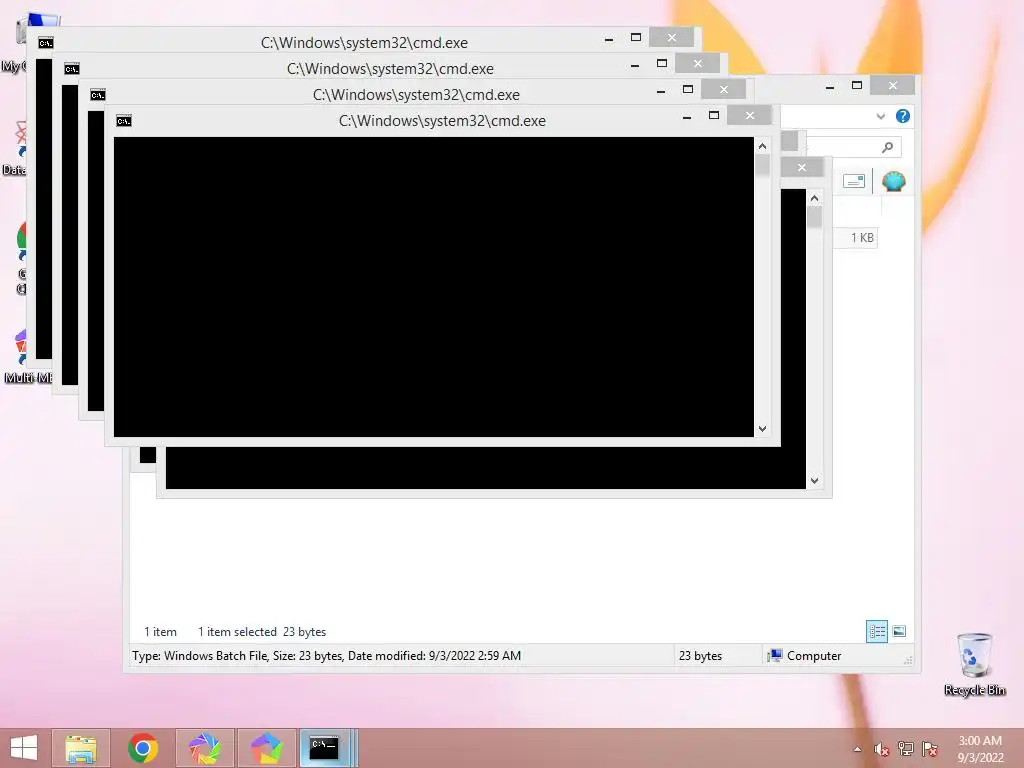
Task: Open the Action Center flag icon
Action: 930,749
